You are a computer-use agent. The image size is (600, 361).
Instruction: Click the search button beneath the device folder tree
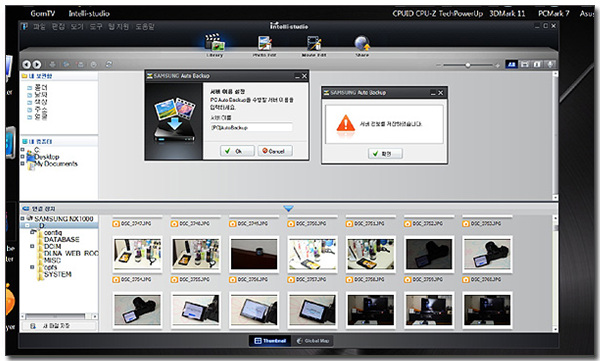pyautogui.click(x=58, y=326)
